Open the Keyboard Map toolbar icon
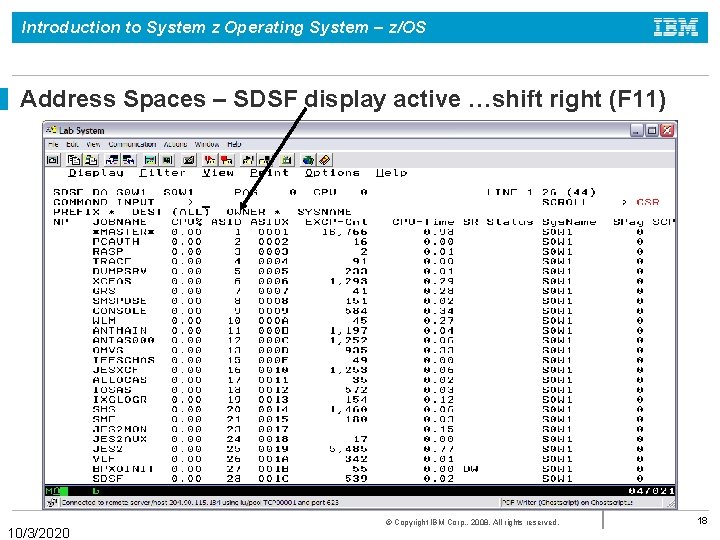 (188, 160)
